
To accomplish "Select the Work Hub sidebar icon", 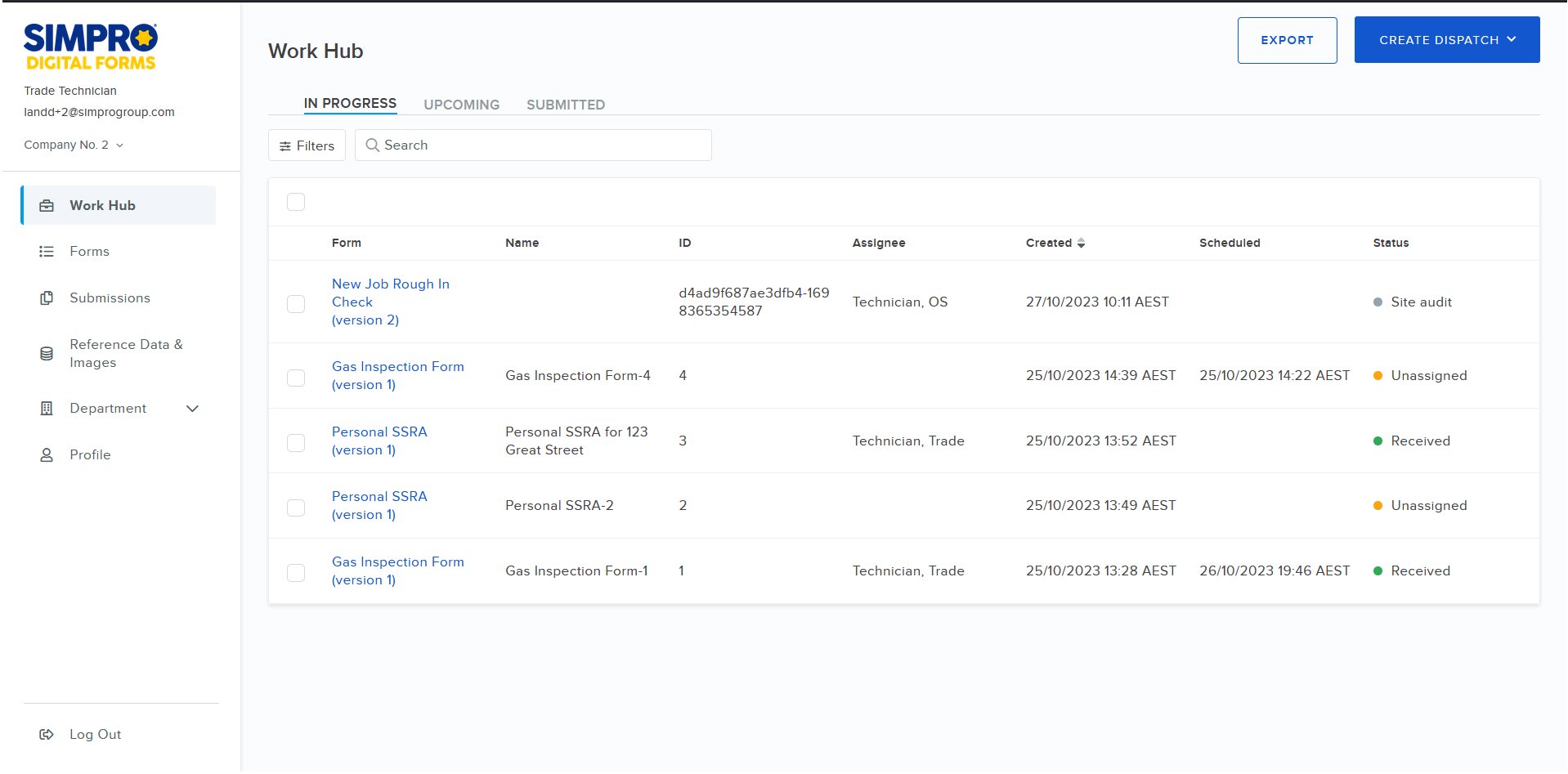I will [47, 205].
